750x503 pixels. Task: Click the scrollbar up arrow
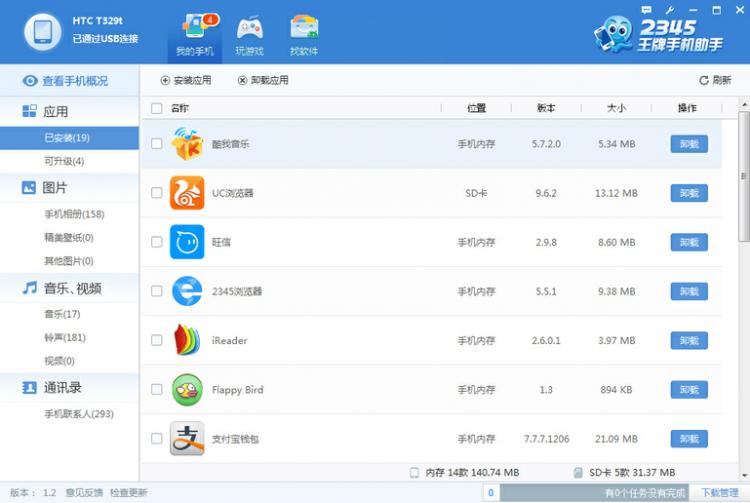click(x=744, y=104)
